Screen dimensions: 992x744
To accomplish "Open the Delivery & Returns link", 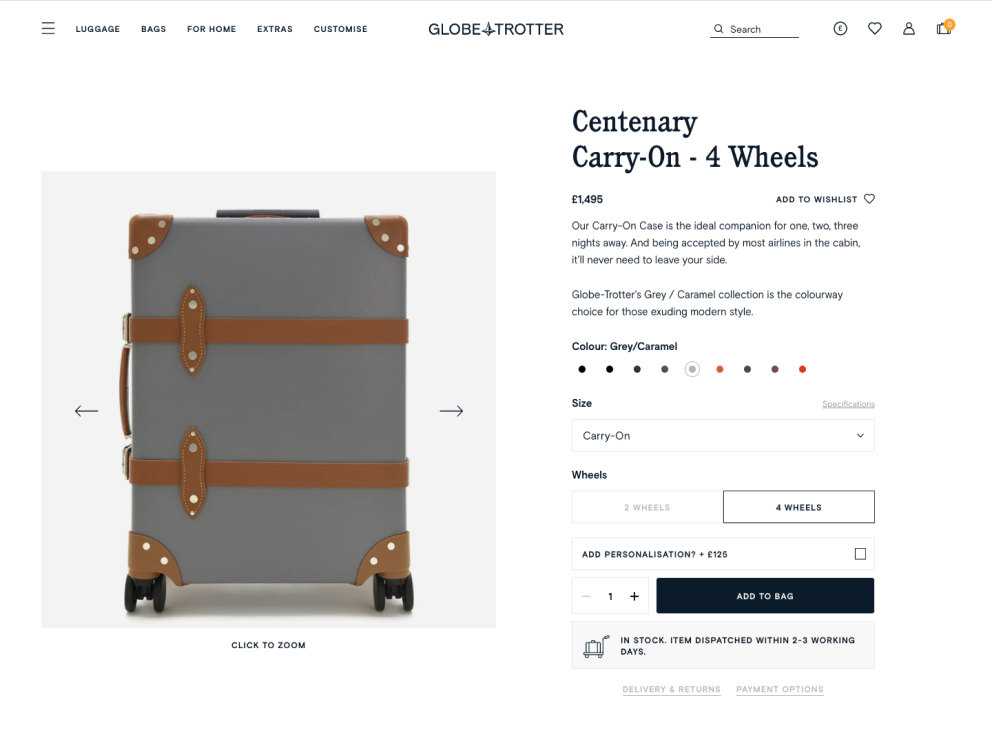I will pos(671,689).
